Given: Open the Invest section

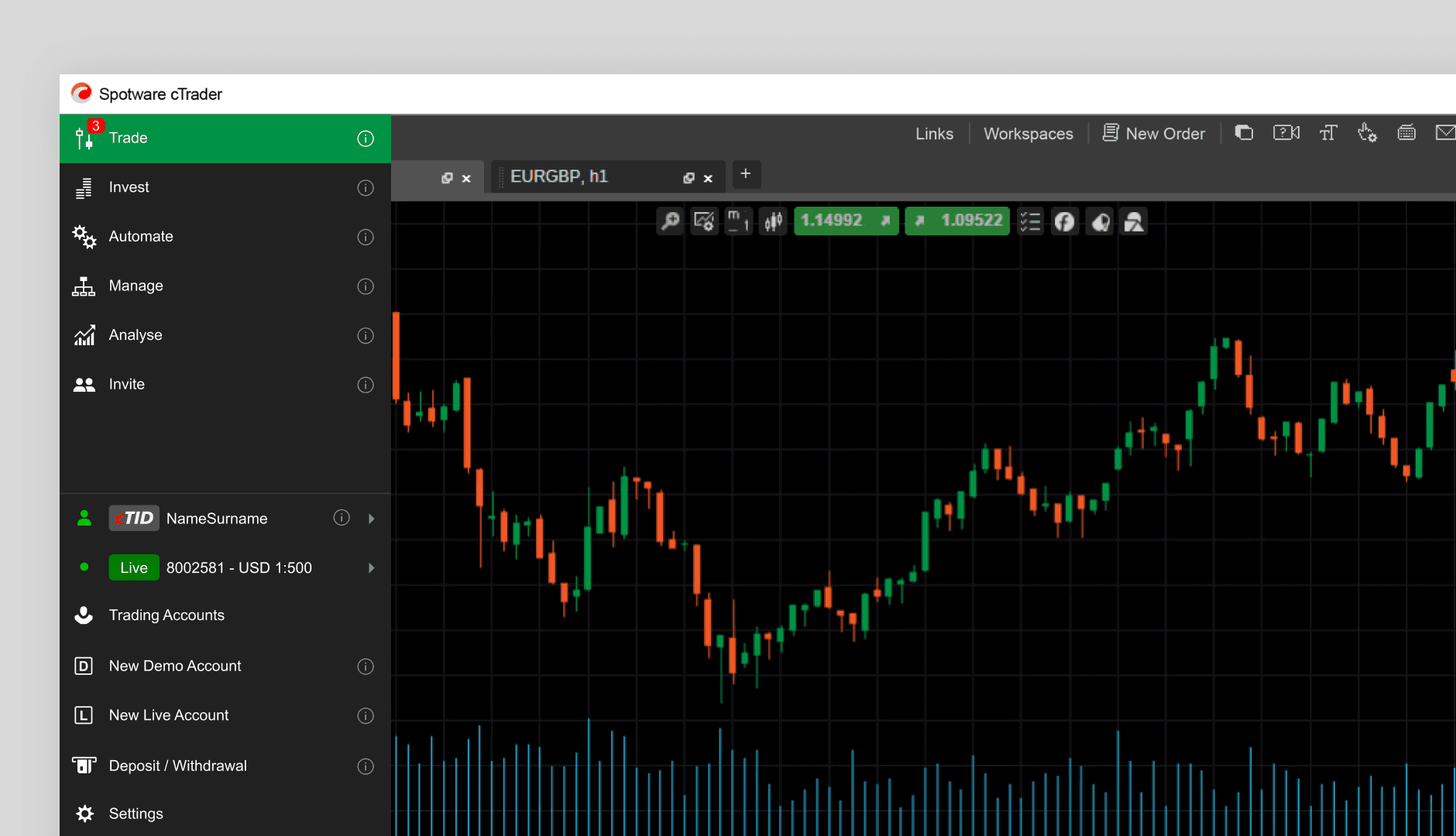Looking at the screenshot, I should [x=225, y=187].
